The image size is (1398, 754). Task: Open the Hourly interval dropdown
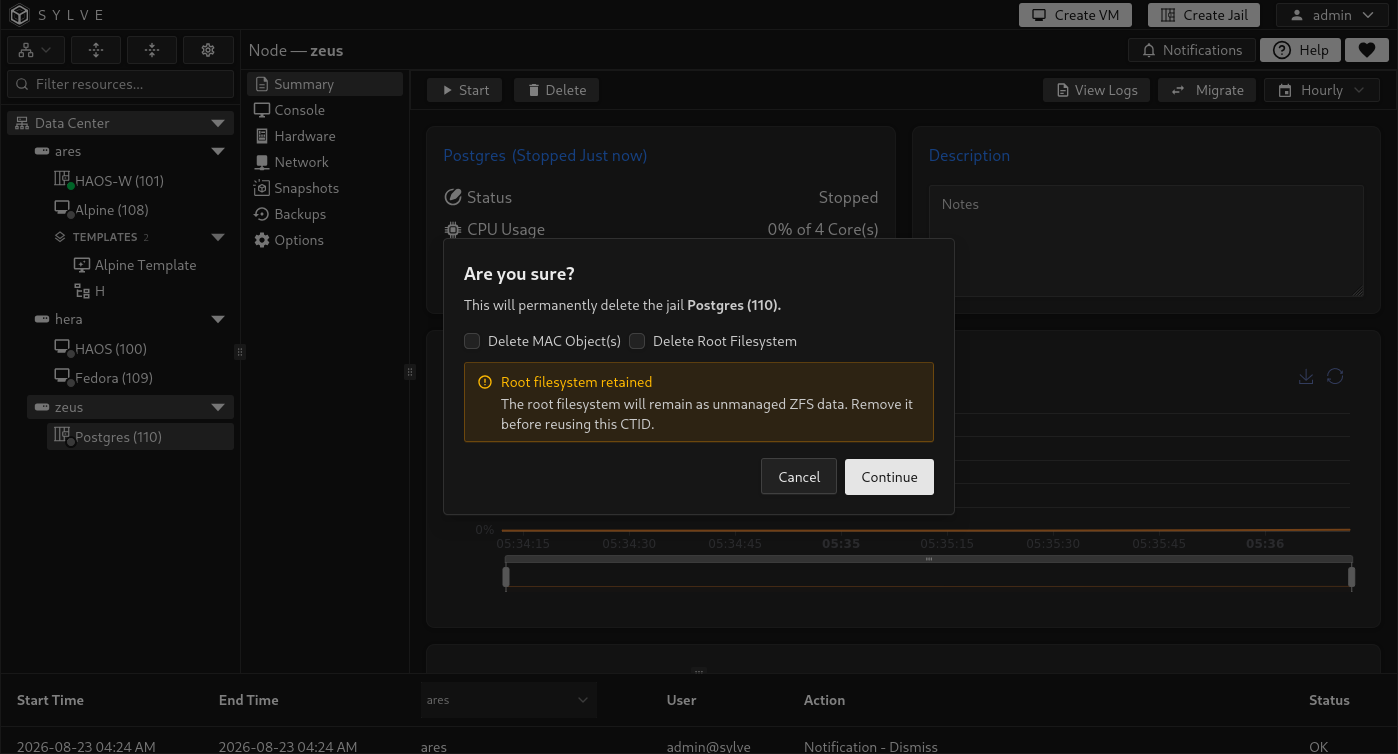tap(1322, 90)
